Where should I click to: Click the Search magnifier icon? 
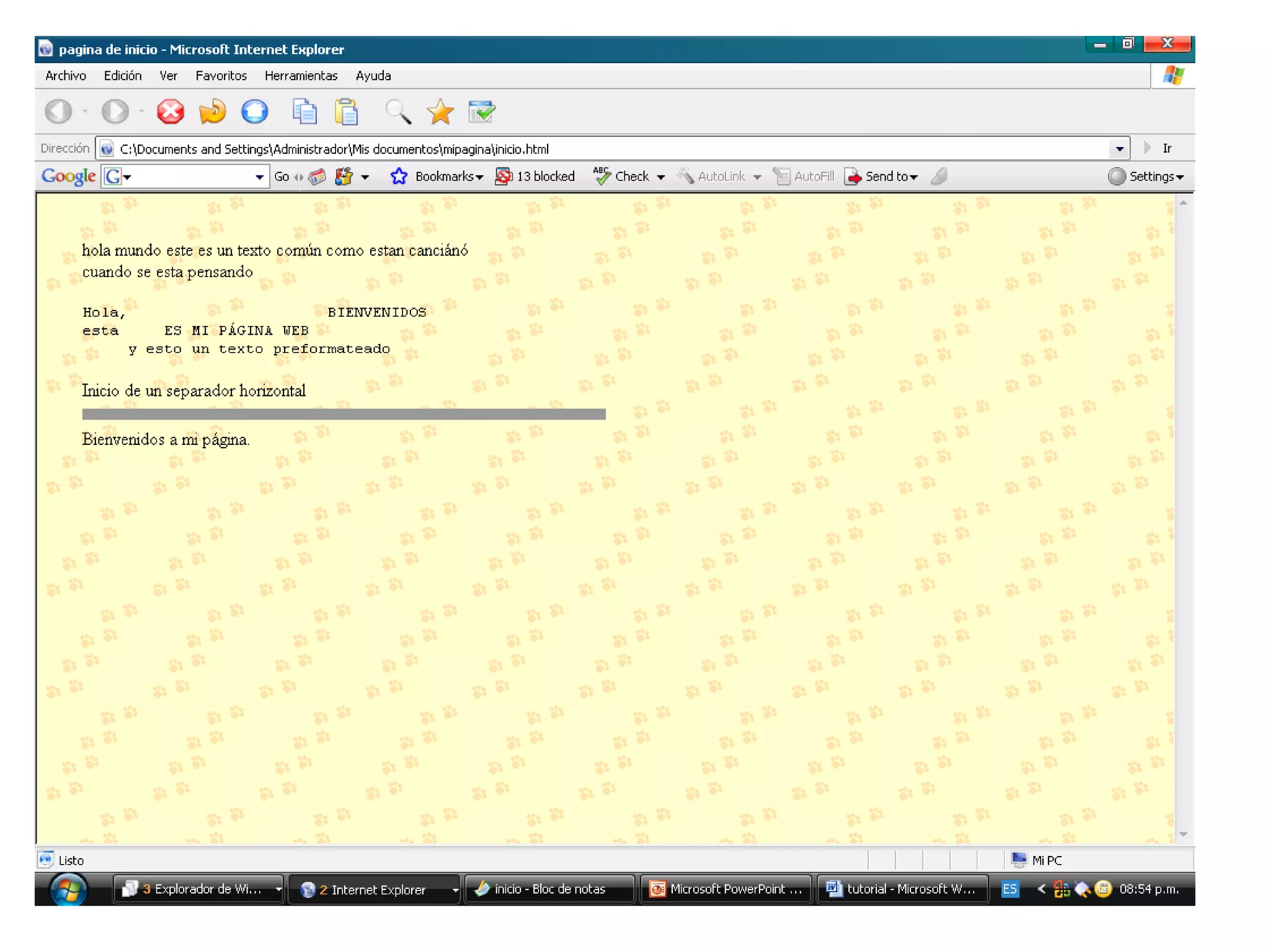397,112
